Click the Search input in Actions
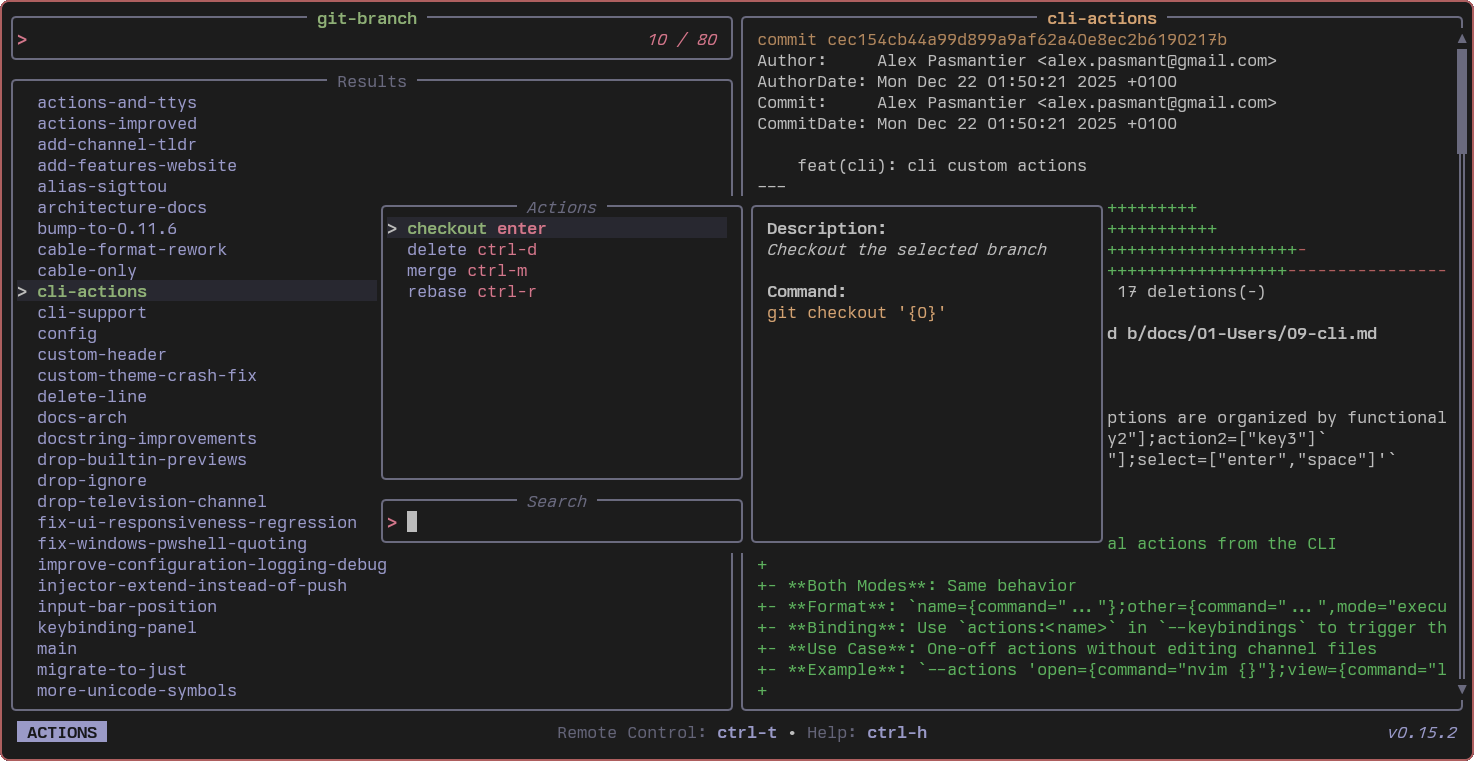 click(570, 522)
